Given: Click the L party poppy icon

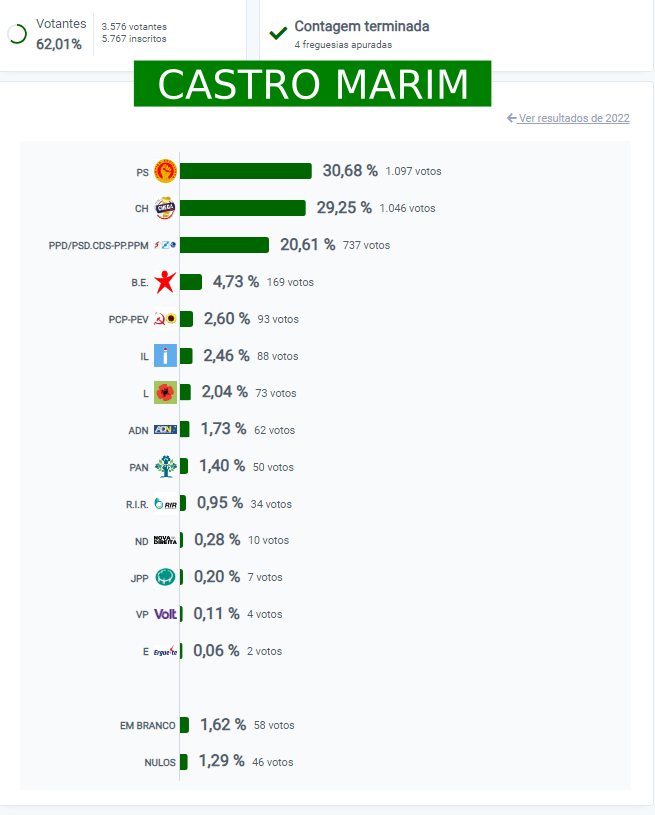Looking at the screenshot, I should click(x=165, y=393).
